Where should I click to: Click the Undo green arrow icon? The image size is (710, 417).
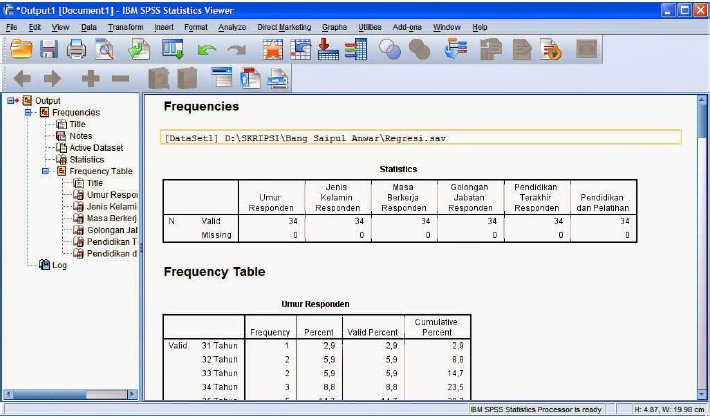point(207,49)
